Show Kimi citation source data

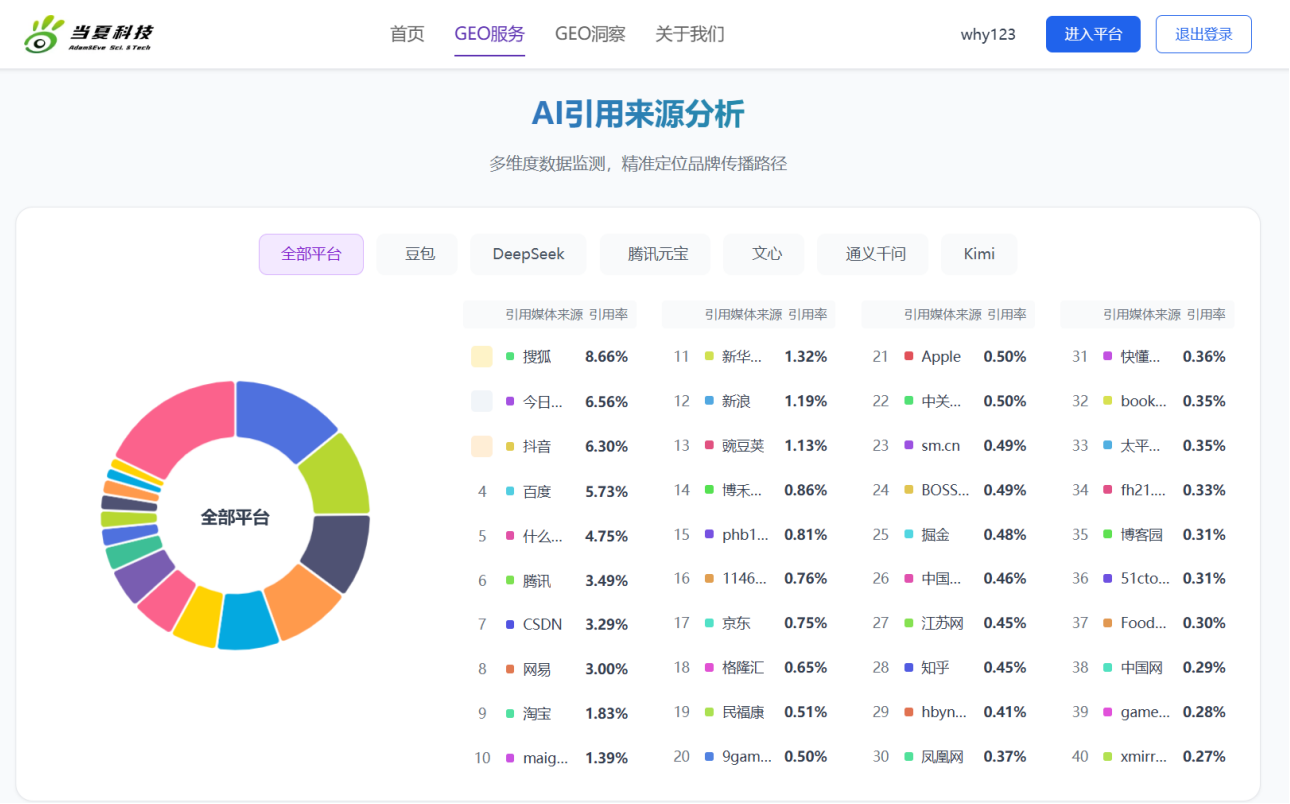coord(978,254)
